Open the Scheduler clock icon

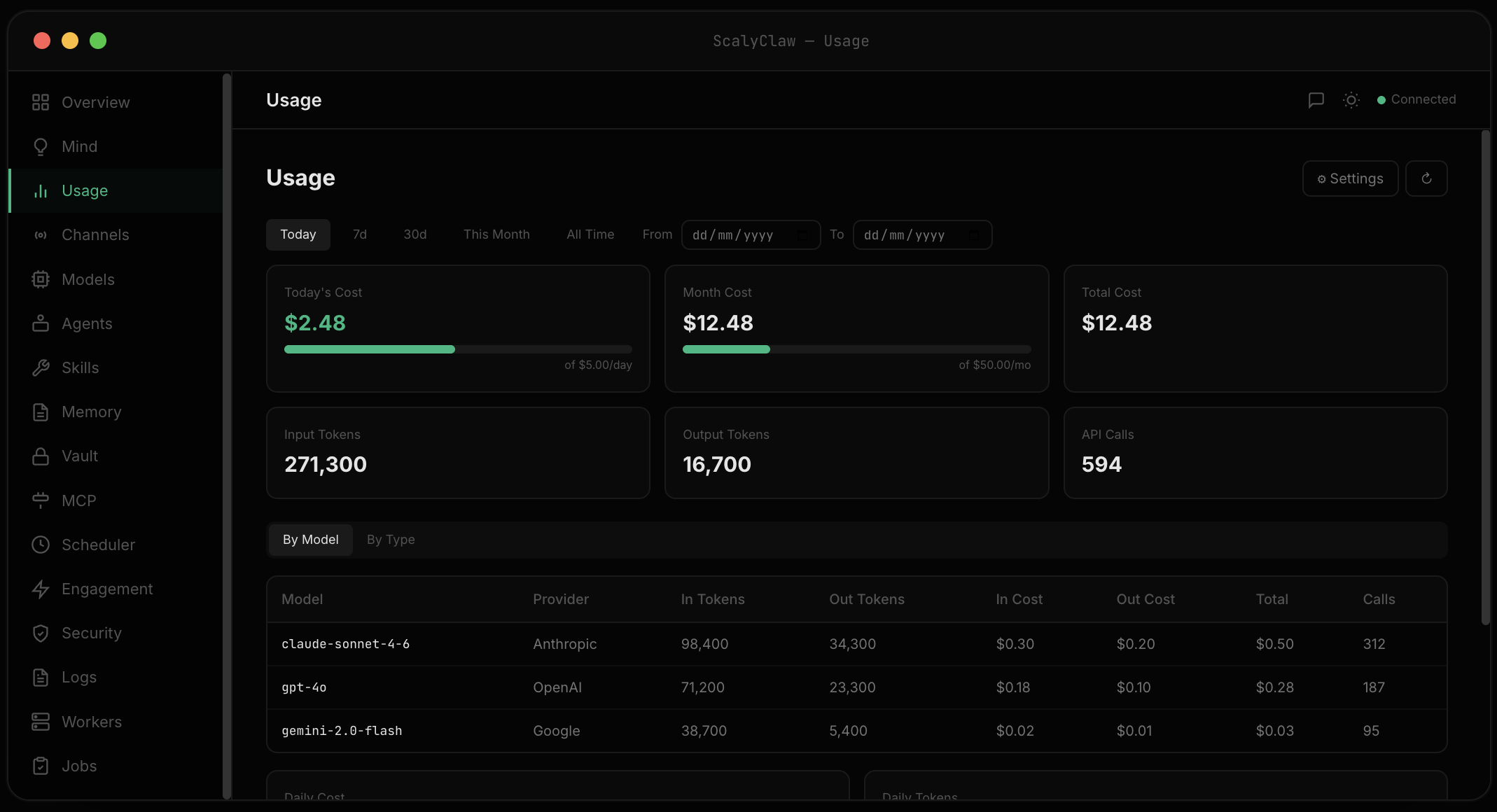(x=41, y=545)
